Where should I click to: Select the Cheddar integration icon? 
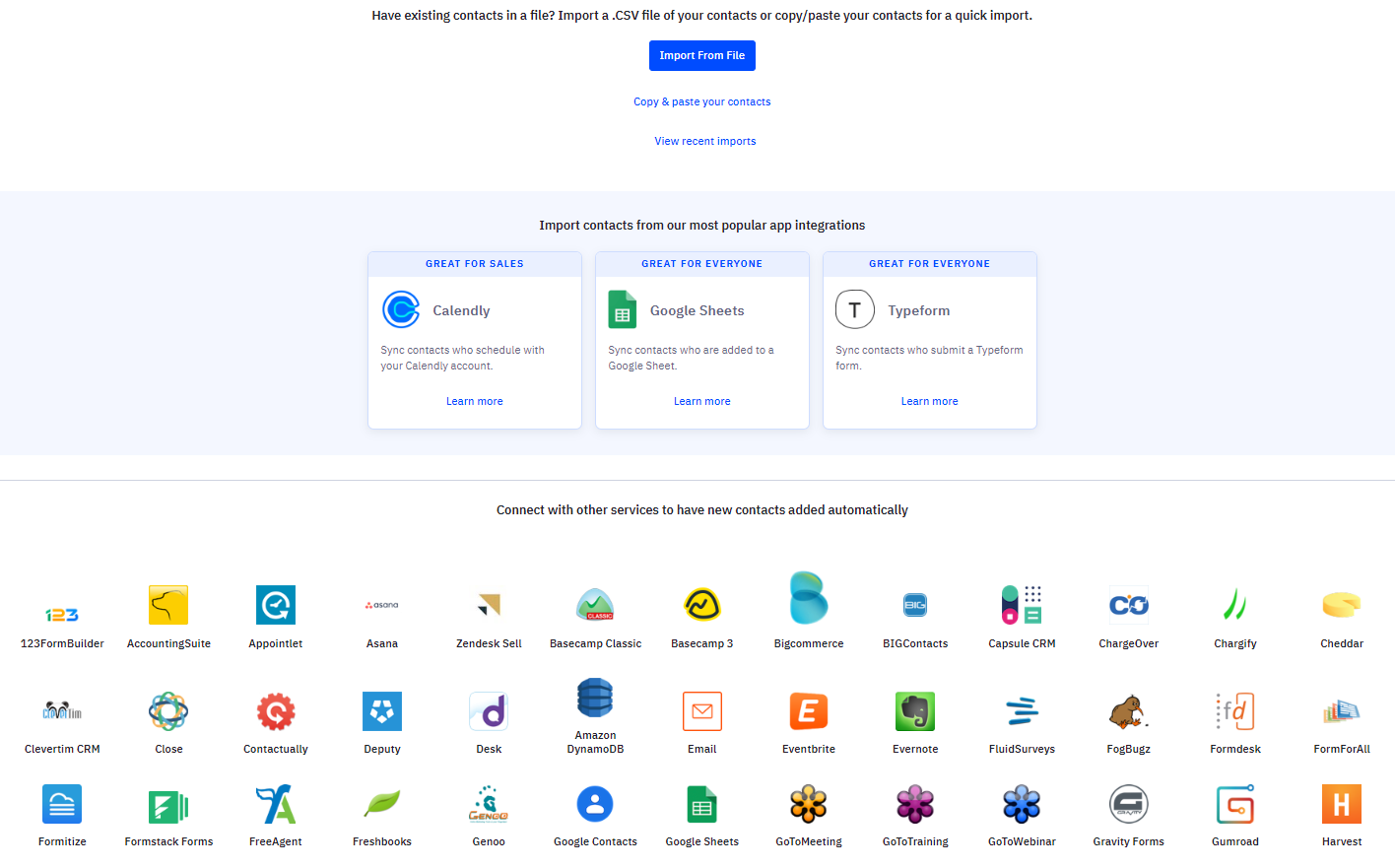click(x=1342, y=605)
